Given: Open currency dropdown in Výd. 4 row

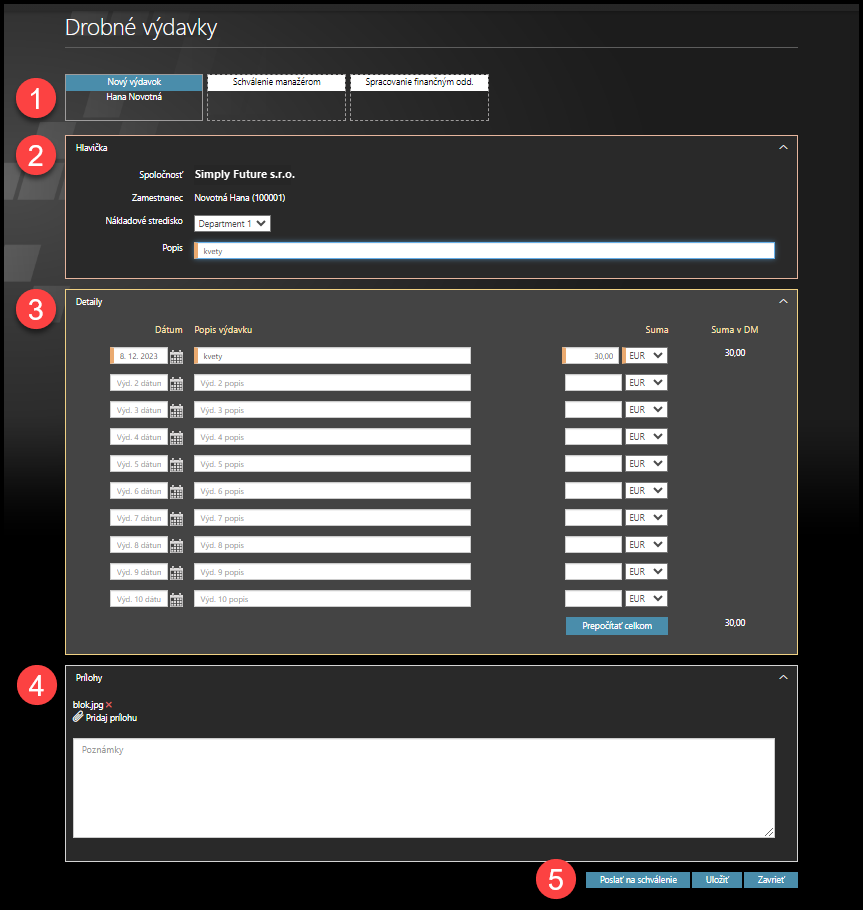Looking at the screenshot, I should point(645,437).
